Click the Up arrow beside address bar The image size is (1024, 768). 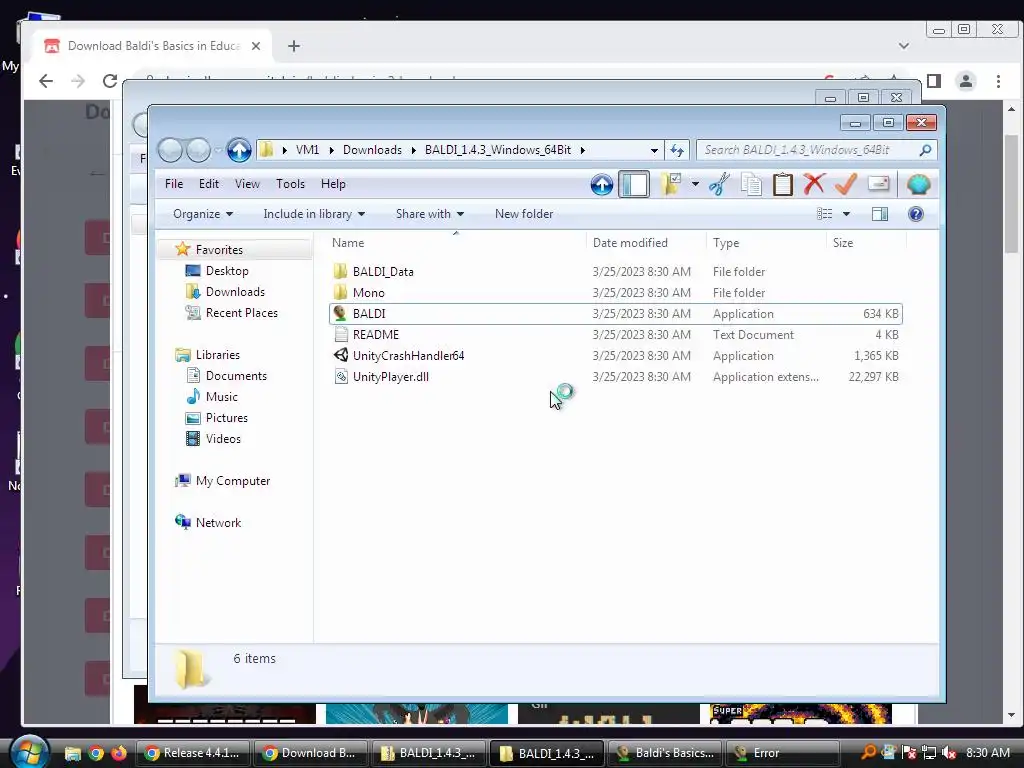click(x=239, y=150)
